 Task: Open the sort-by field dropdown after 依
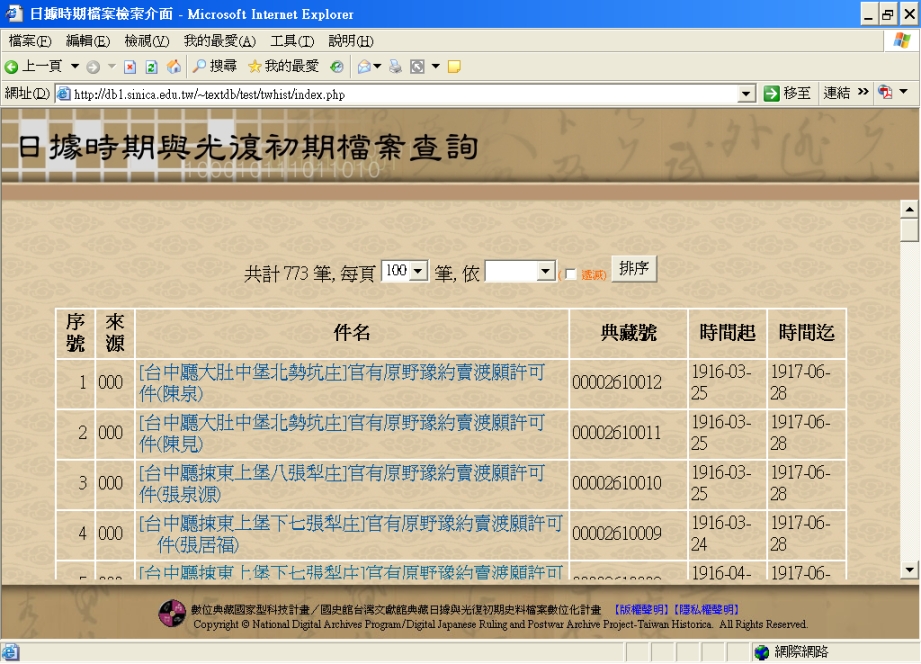point(545,271)
